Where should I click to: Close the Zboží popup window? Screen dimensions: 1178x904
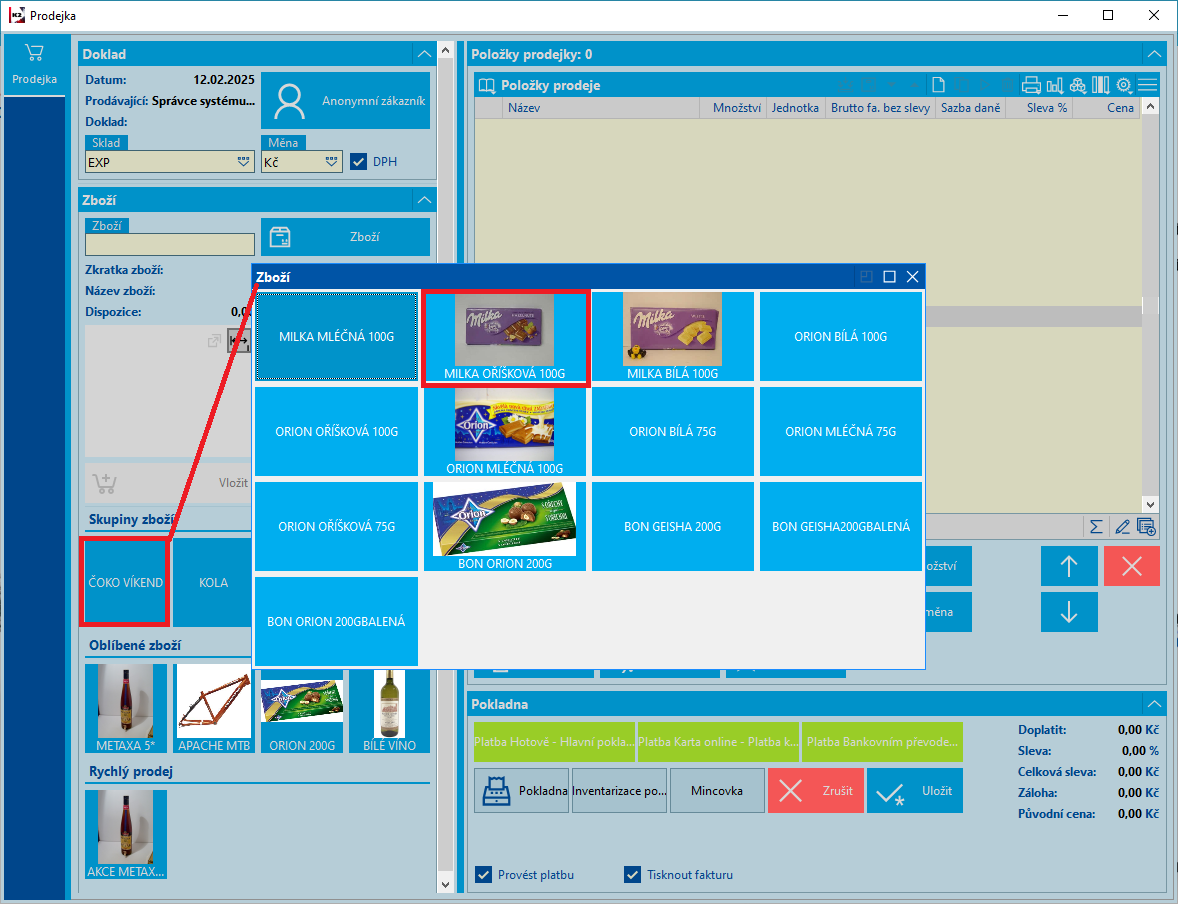pyautogui.click(x=913, y=277)
